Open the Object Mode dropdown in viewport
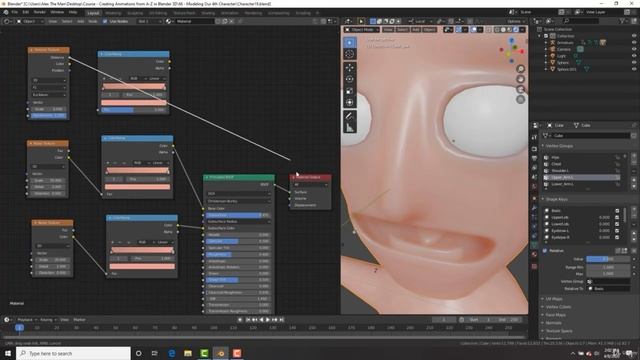The width and height of the screenshot is (640, 360). pos(362,30)
